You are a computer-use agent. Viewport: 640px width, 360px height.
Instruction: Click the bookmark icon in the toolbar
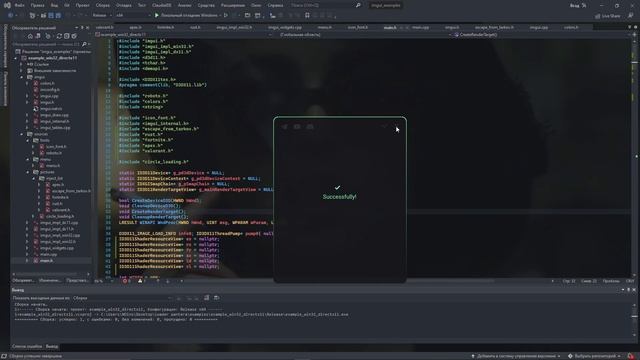[x=307, y=16]
